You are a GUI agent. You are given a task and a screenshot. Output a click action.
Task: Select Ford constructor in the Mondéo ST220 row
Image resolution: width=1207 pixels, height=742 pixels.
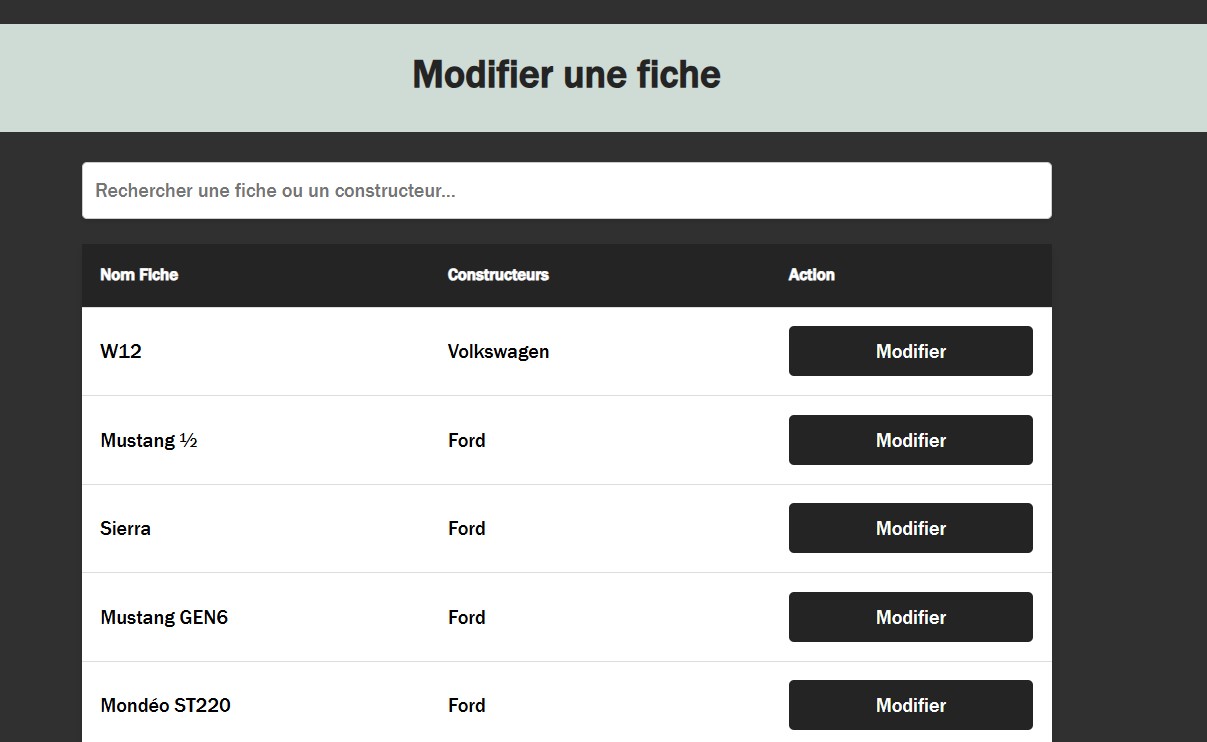tap(466, 706)
